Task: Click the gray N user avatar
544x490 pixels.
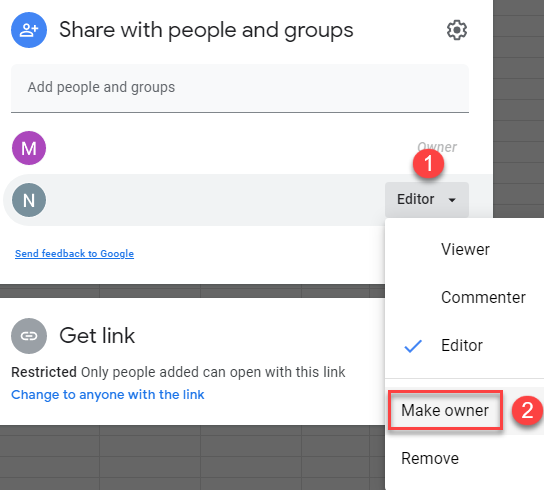Action: tap(29, 200)
